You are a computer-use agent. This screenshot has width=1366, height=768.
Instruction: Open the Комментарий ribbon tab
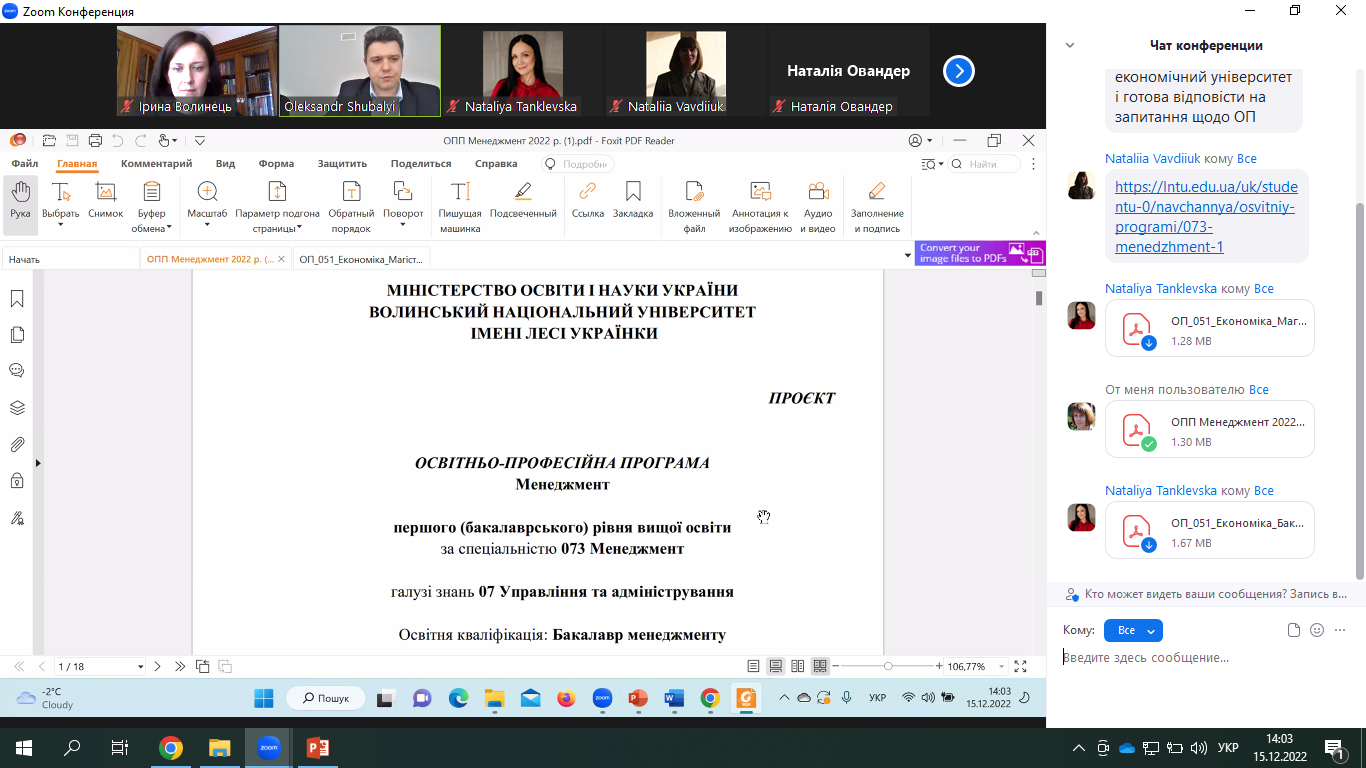[156, 164]
